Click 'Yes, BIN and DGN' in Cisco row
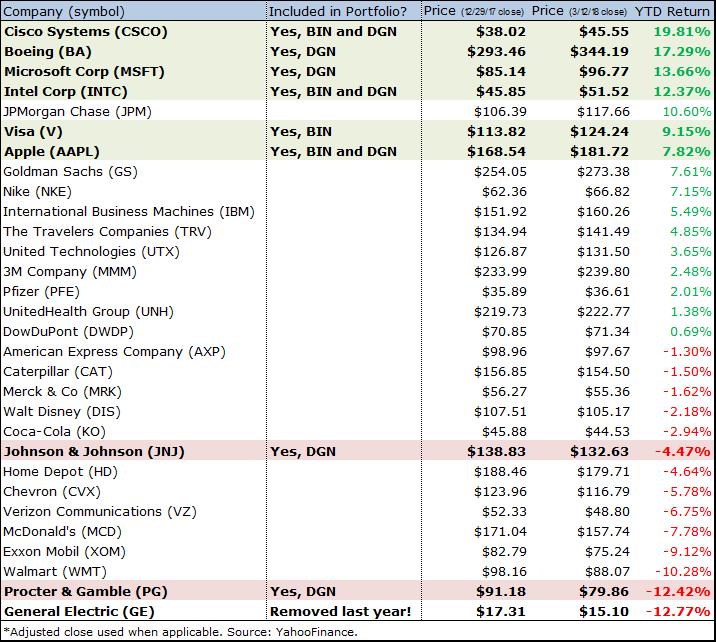716x642 pixels. [333, 32]
